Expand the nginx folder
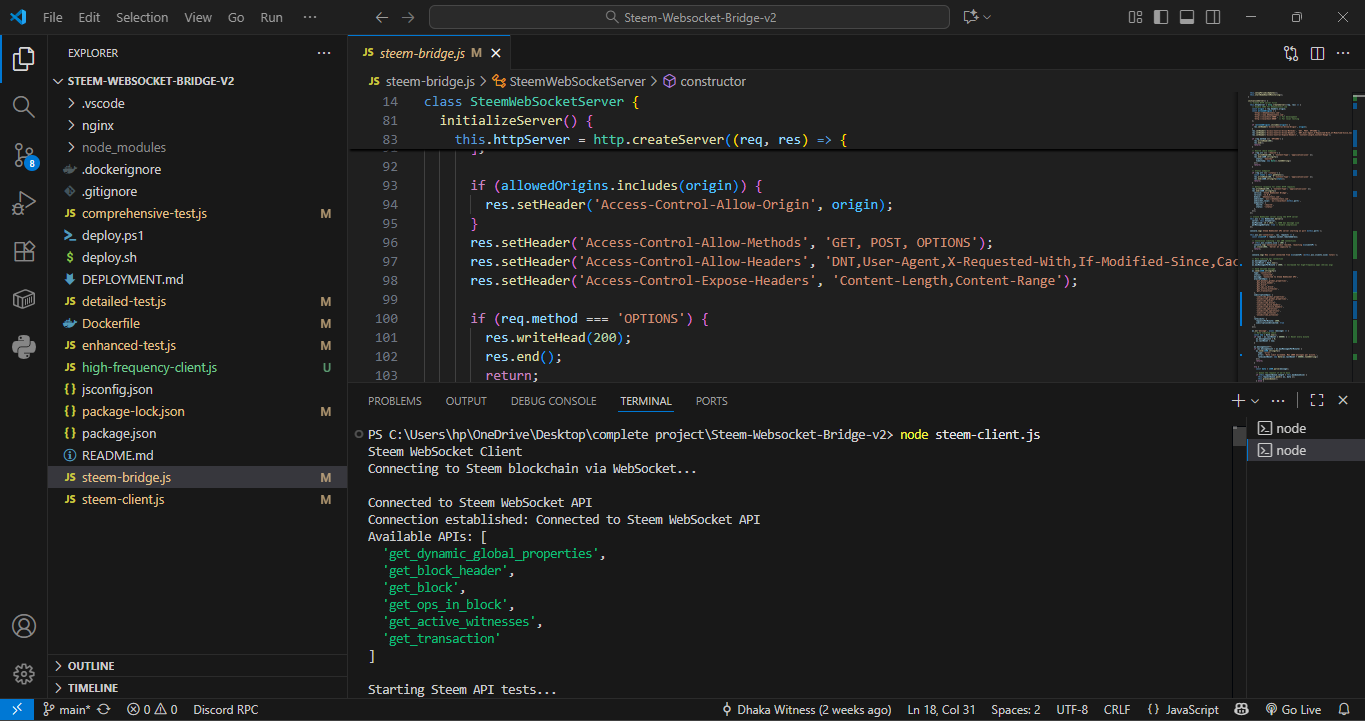This screenshot has height=721, width=1365. [97, 125]
